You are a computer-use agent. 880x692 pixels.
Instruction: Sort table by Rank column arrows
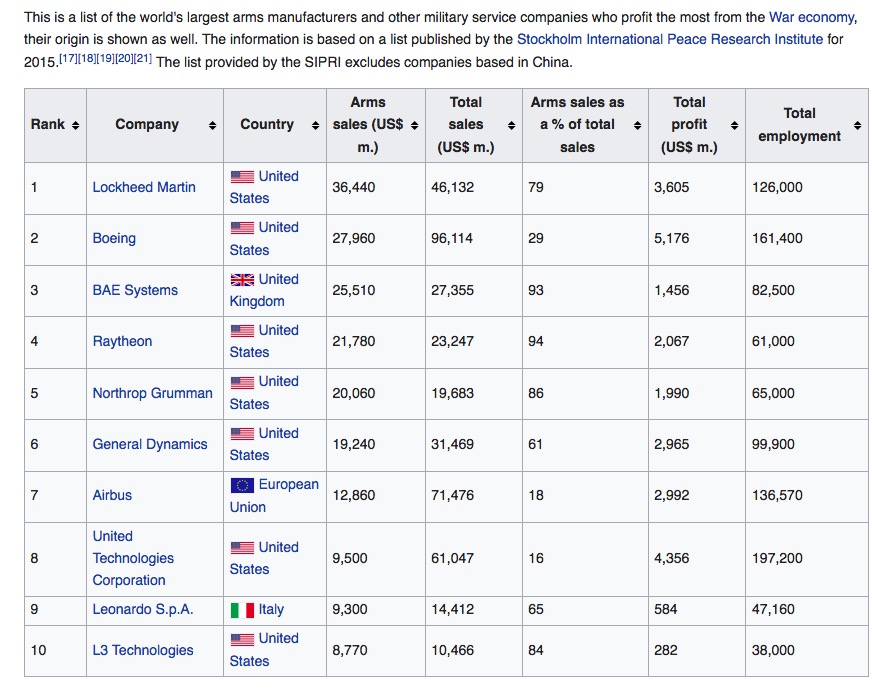click(x=75, y=125)
